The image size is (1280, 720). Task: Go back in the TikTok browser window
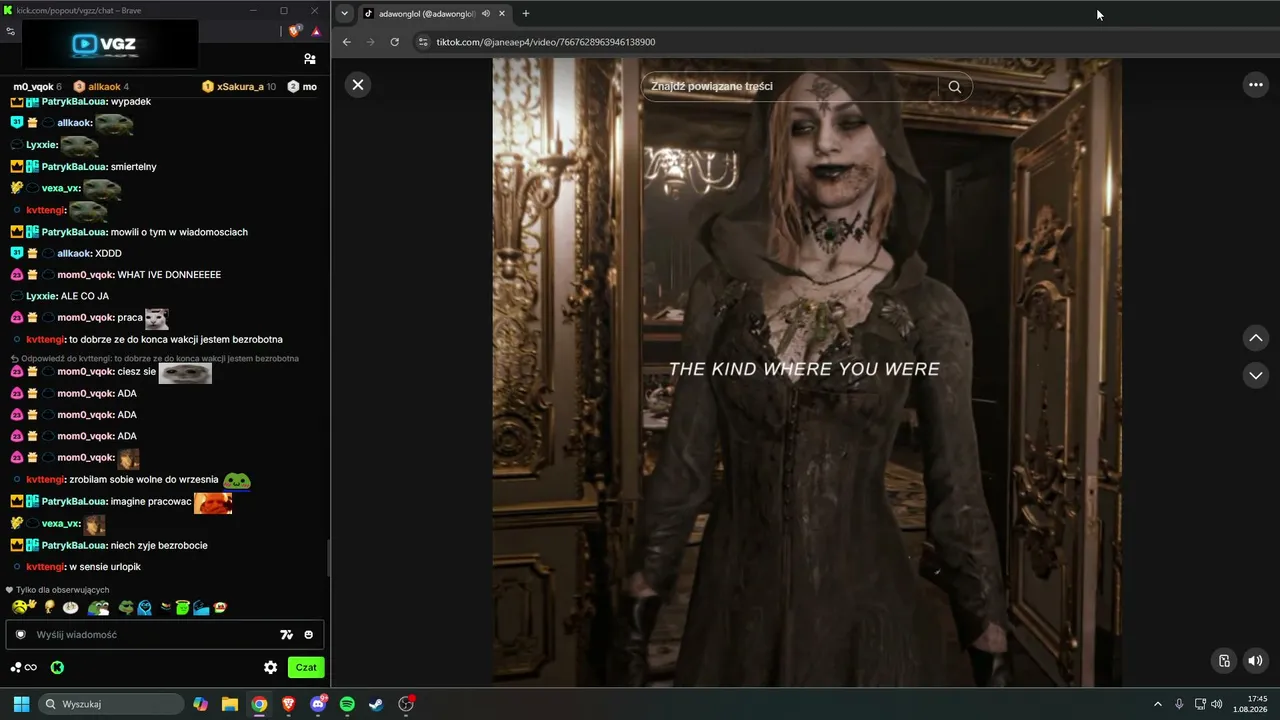[x=347, y=42]
